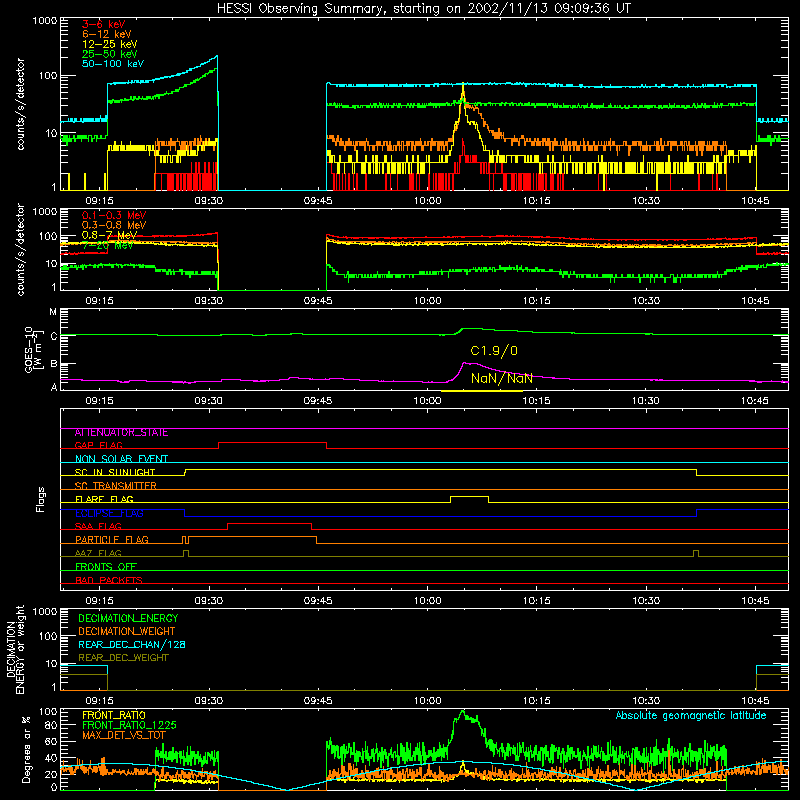Click the green 25-50 keV legend label
Image resolution: width=800 pixels, height=800 pixels.
pos(109,54)
